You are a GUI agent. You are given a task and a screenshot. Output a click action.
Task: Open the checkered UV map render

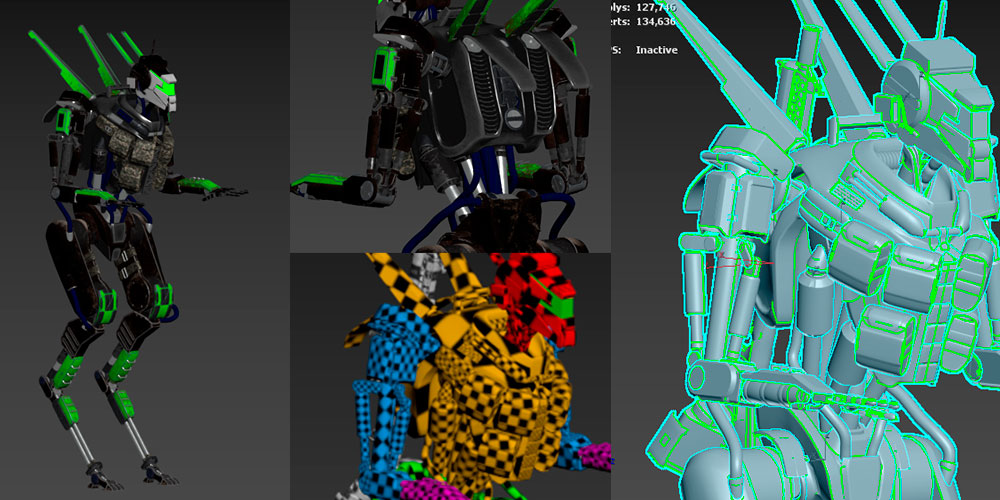[x=450, y=375]
